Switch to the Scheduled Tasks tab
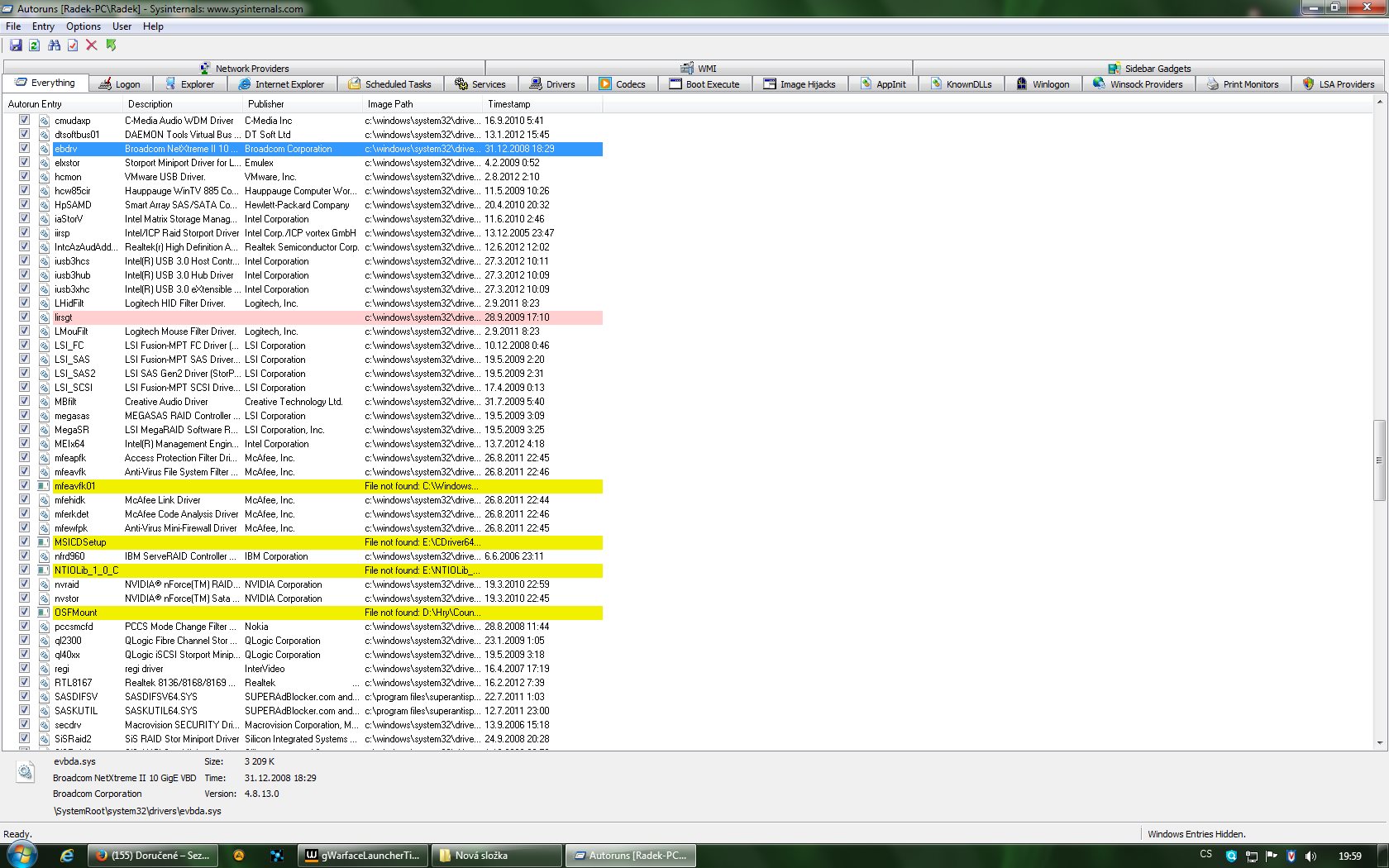1389x868 pixels. [389, 83]
